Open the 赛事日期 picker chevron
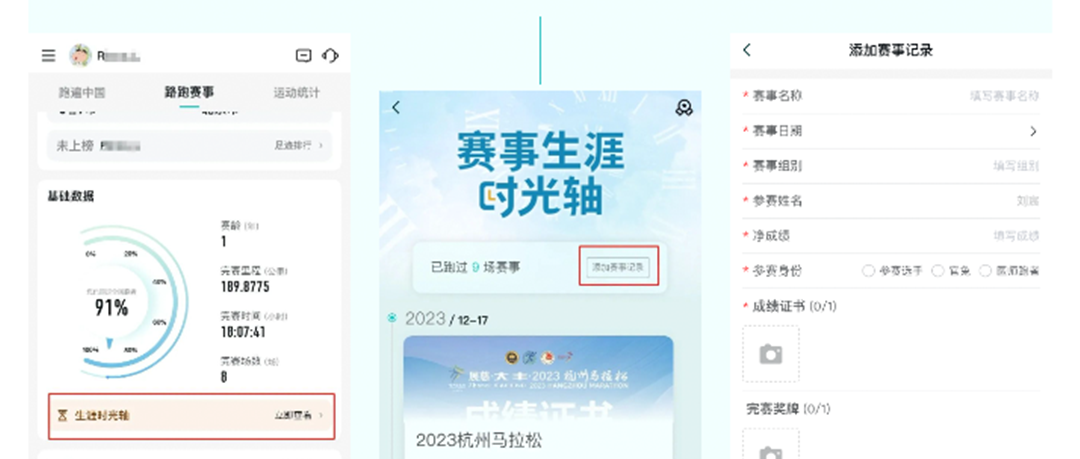The width and height of the screenshot is (1080, 459). pos(1033,131)
